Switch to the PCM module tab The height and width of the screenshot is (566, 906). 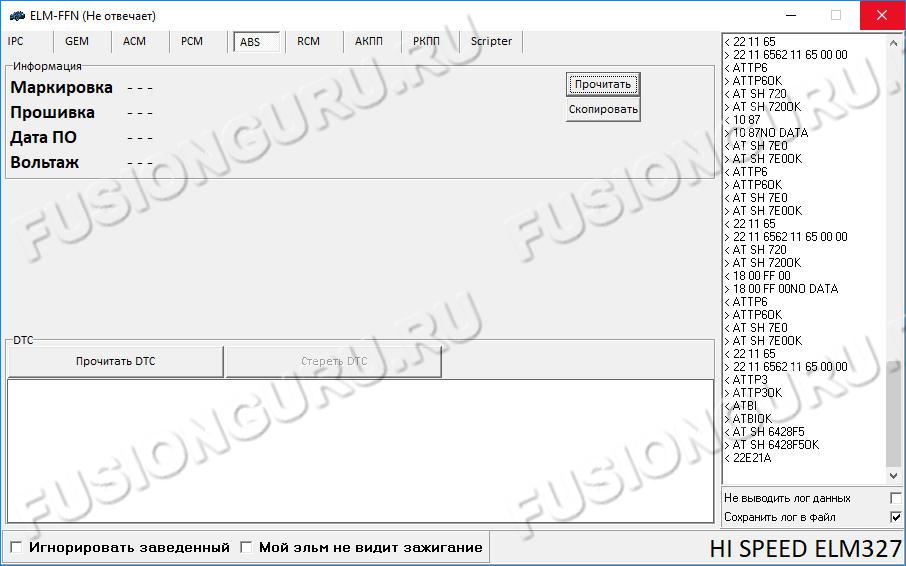point(192,41)
